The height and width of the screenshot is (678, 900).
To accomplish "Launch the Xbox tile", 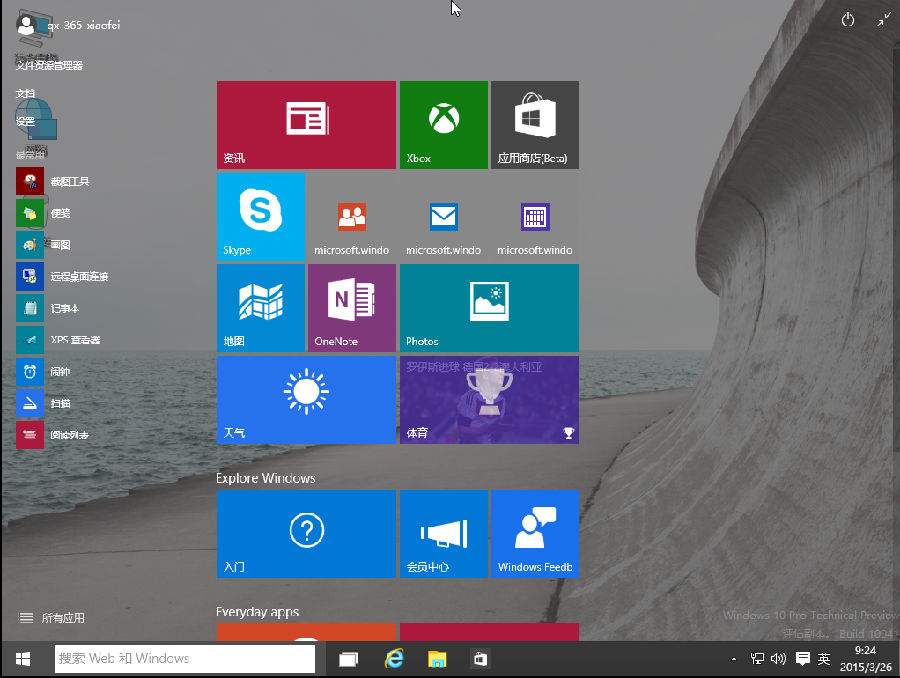I will pyautogui.click(x=444, y=125).
